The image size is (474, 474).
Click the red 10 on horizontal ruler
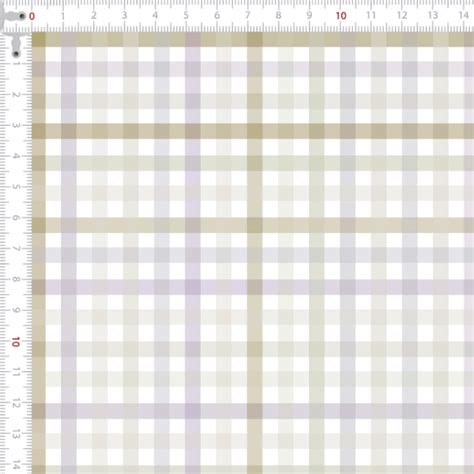pos(341,16)
